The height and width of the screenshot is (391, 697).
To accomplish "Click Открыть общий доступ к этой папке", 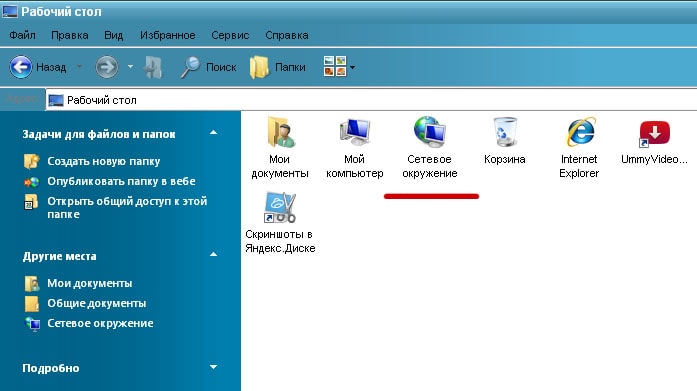I will [x=127, y=207].
